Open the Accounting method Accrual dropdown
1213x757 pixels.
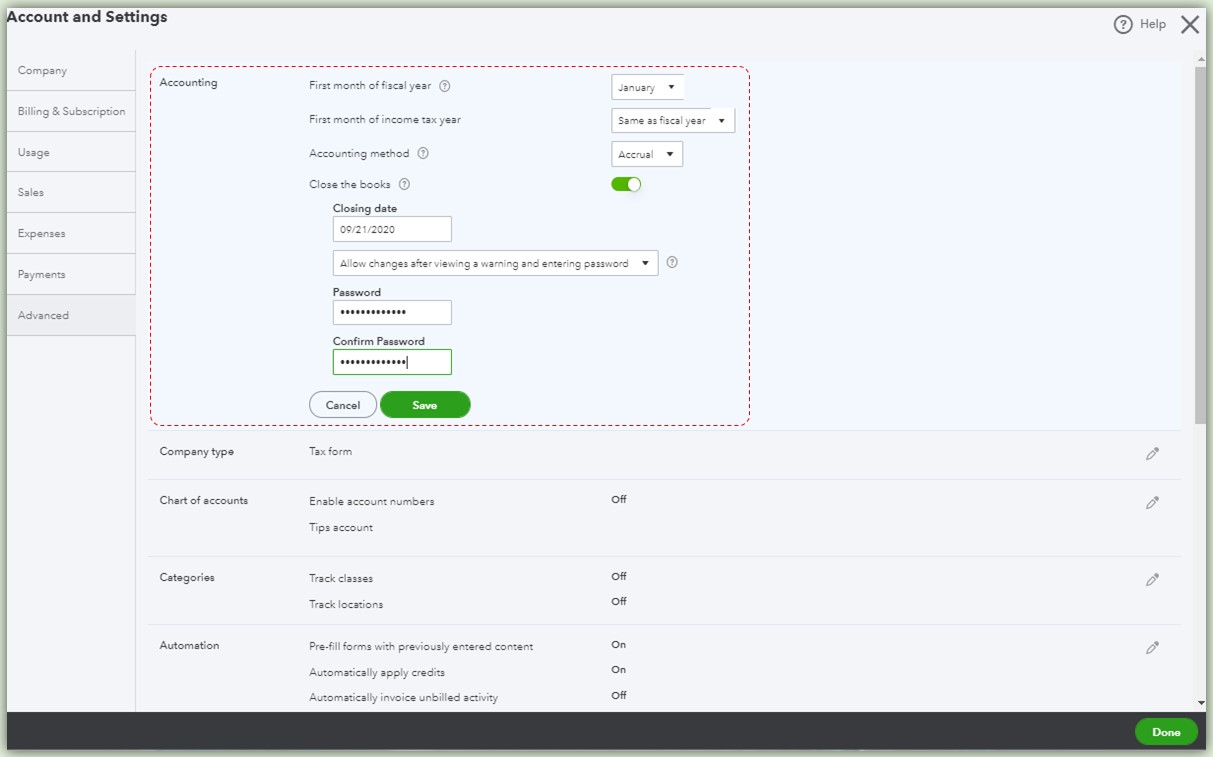[646, 155]
